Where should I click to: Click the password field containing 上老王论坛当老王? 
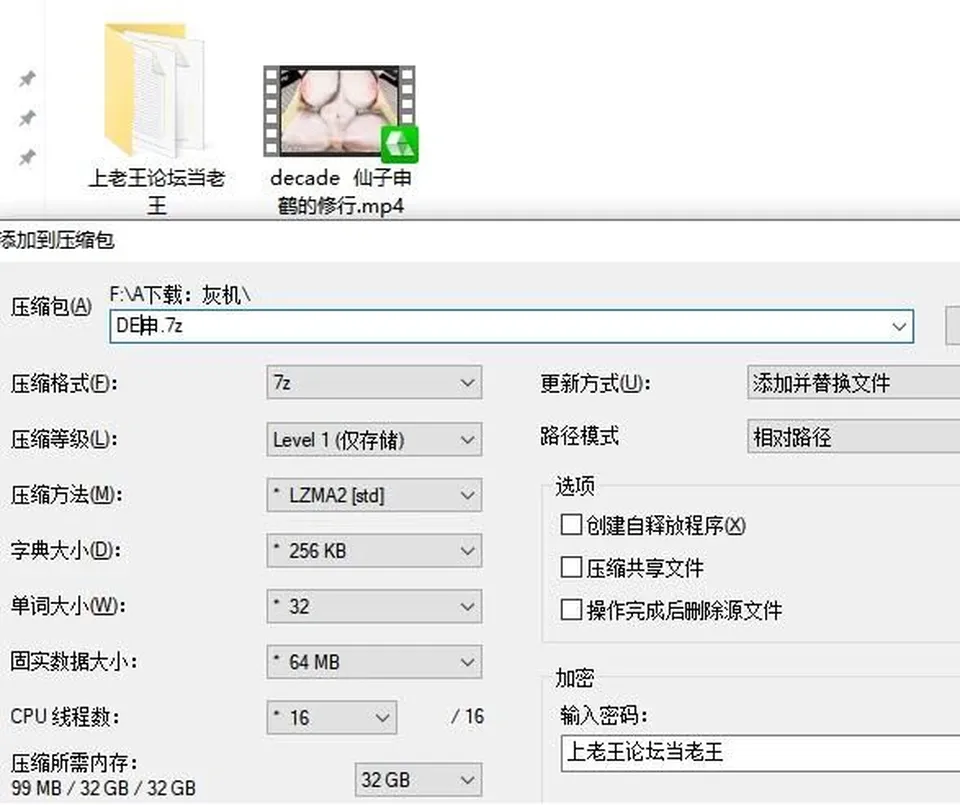tap(760, 752)
